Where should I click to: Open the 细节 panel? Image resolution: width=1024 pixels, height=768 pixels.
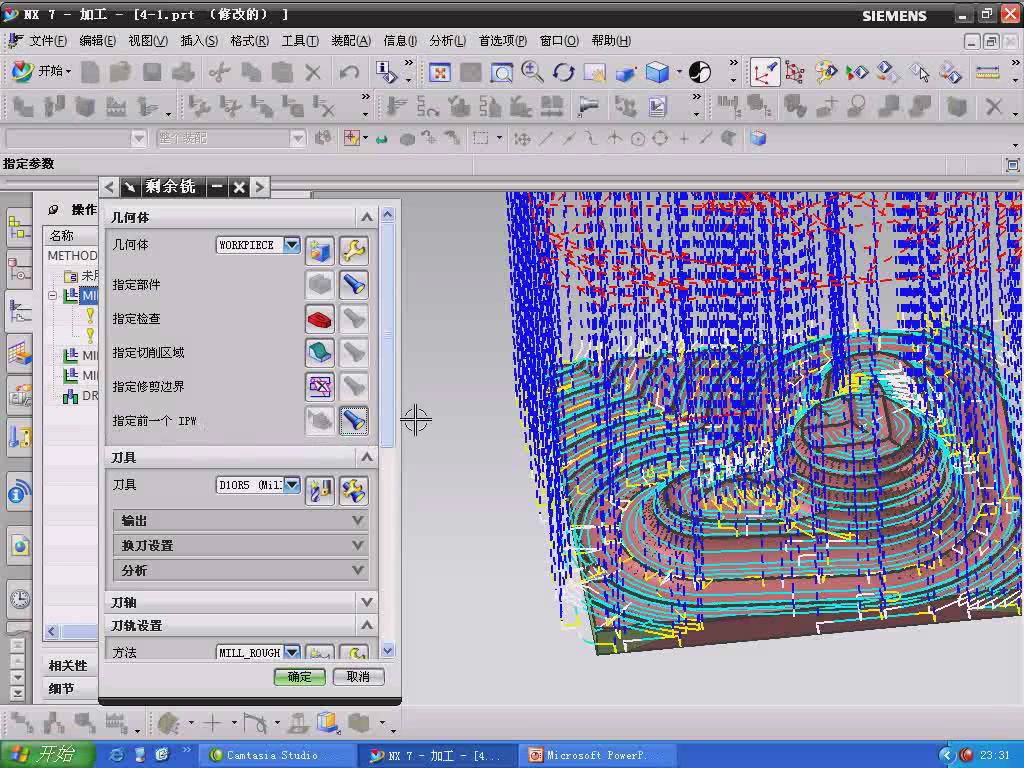pos(61,688)
